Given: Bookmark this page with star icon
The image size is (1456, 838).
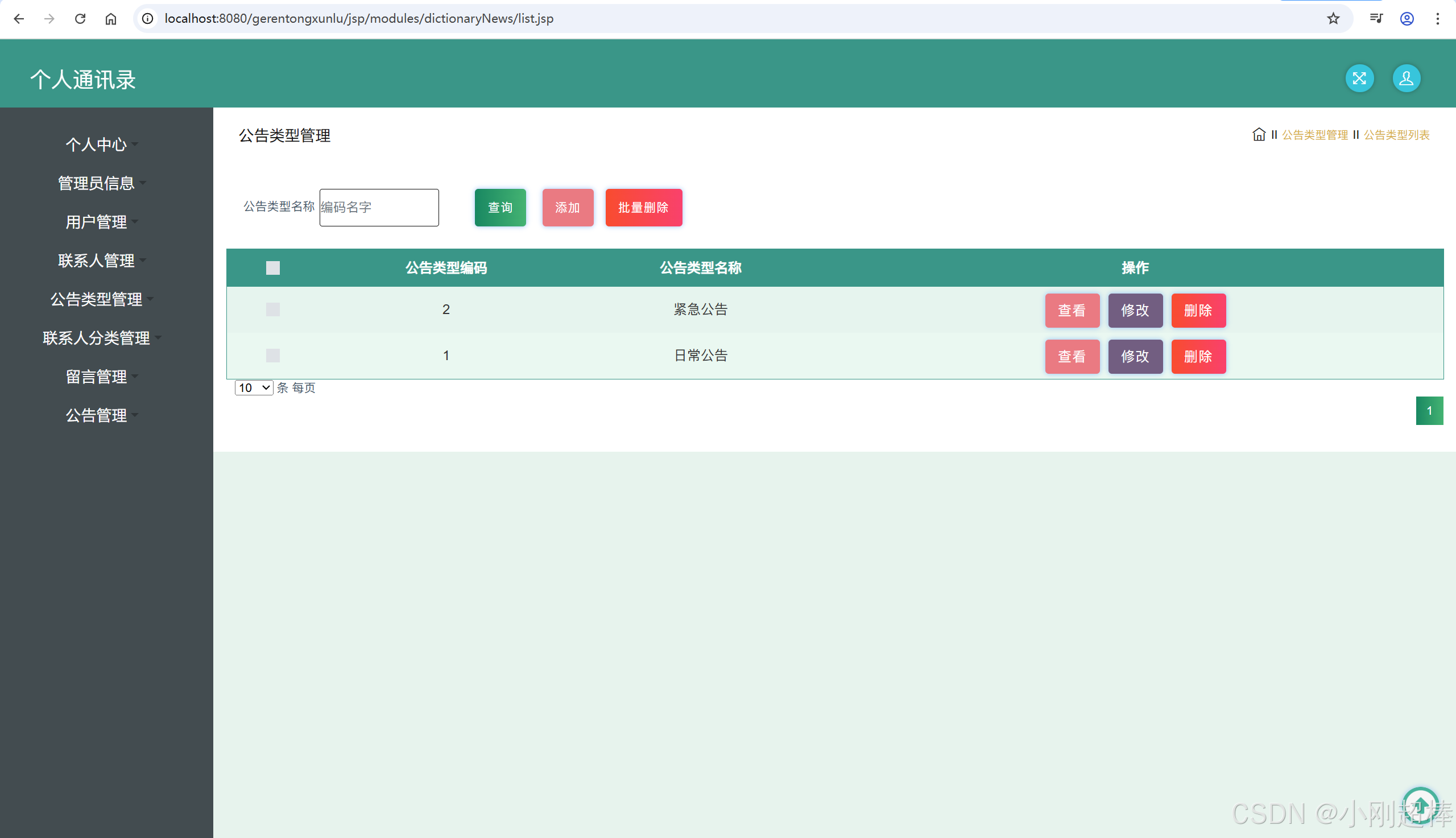Looking at the screenshot, I should pos(1333,18).
